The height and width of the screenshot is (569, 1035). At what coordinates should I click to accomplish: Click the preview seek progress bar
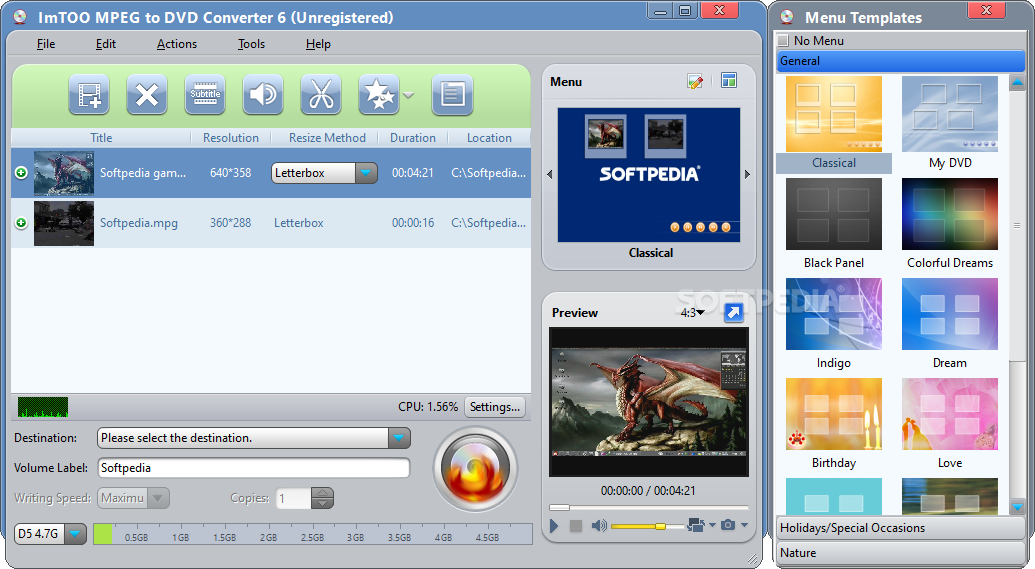(649, 507)
